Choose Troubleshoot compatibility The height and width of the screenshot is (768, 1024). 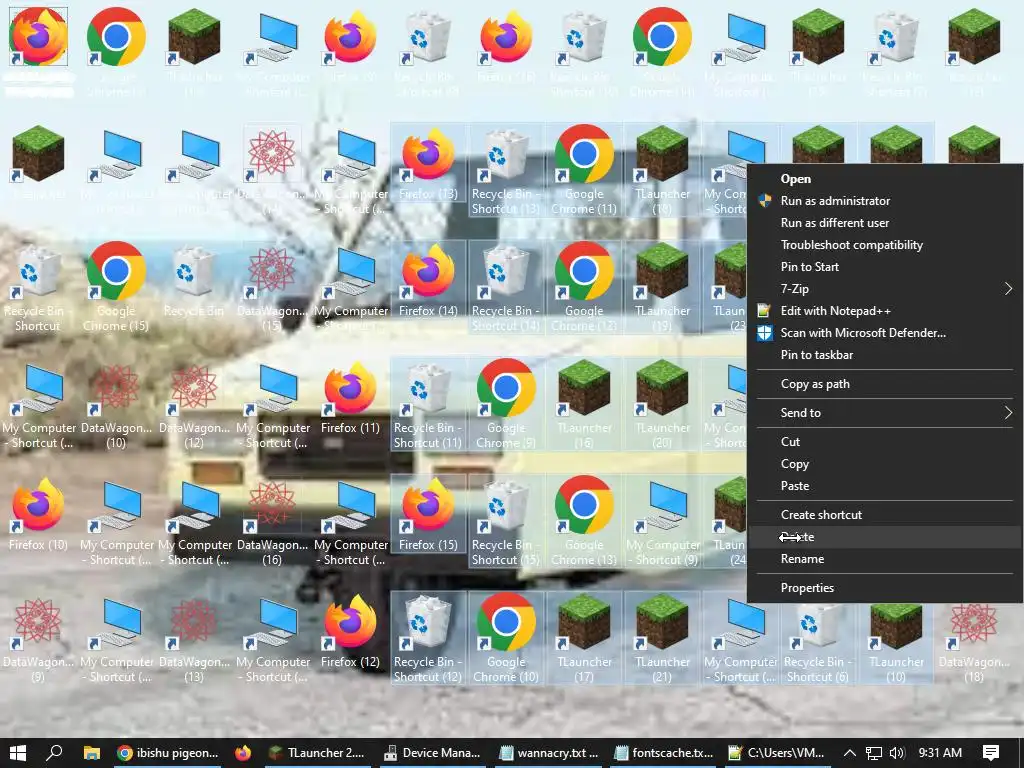point(885,245)
